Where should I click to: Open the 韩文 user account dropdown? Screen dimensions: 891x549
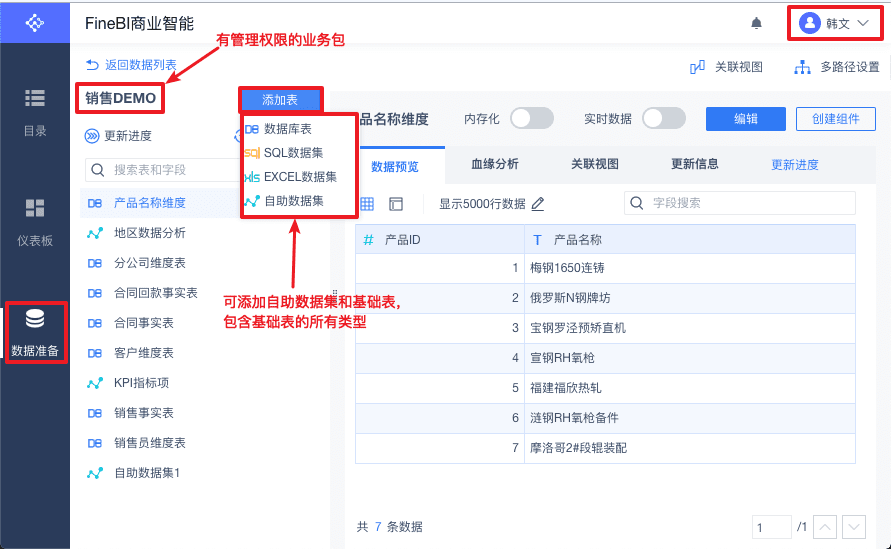834,23
